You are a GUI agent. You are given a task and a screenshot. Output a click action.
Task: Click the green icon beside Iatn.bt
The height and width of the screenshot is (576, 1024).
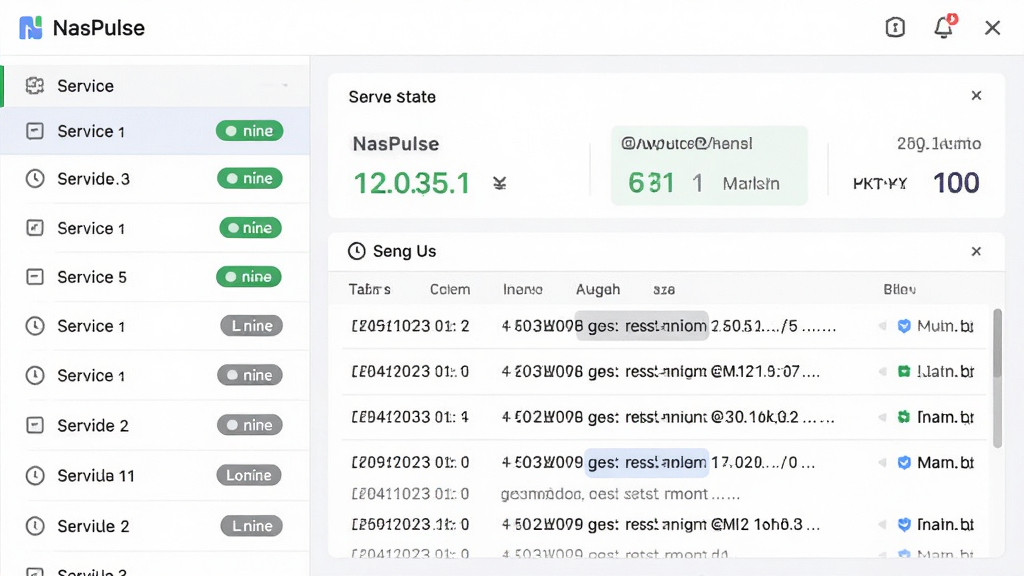tap(904, 372)
